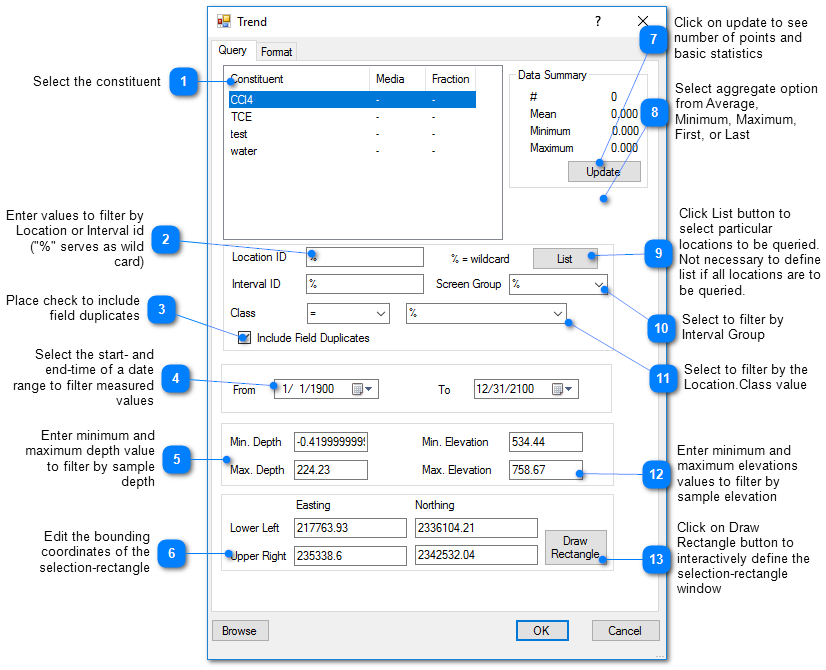Click the Lower Left Easting field
The height and width of the screenshot is (670, 826).
(x=350, y=527)
